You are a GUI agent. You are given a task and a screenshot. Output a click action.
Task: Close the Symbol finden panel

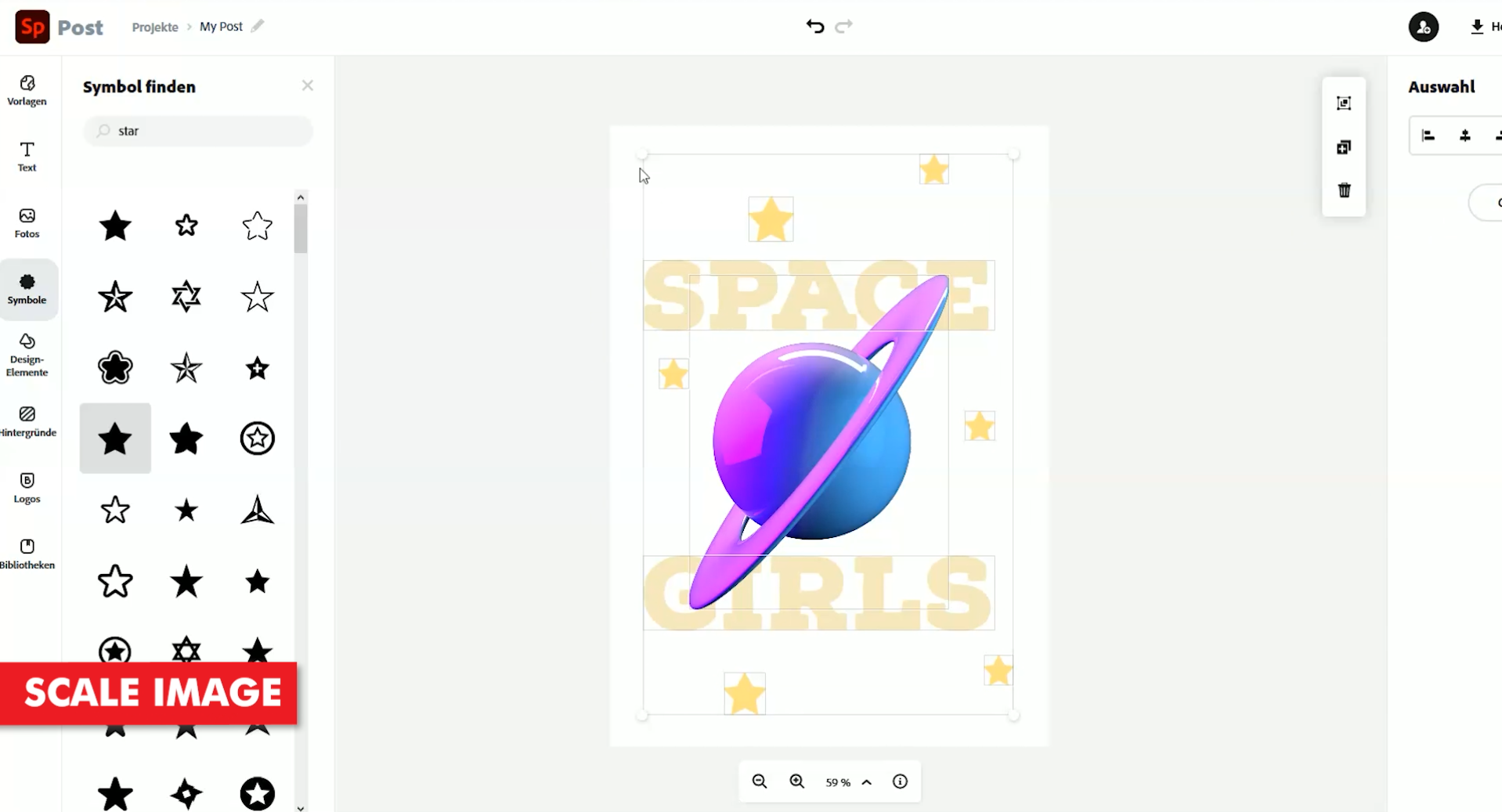point(308,85)
